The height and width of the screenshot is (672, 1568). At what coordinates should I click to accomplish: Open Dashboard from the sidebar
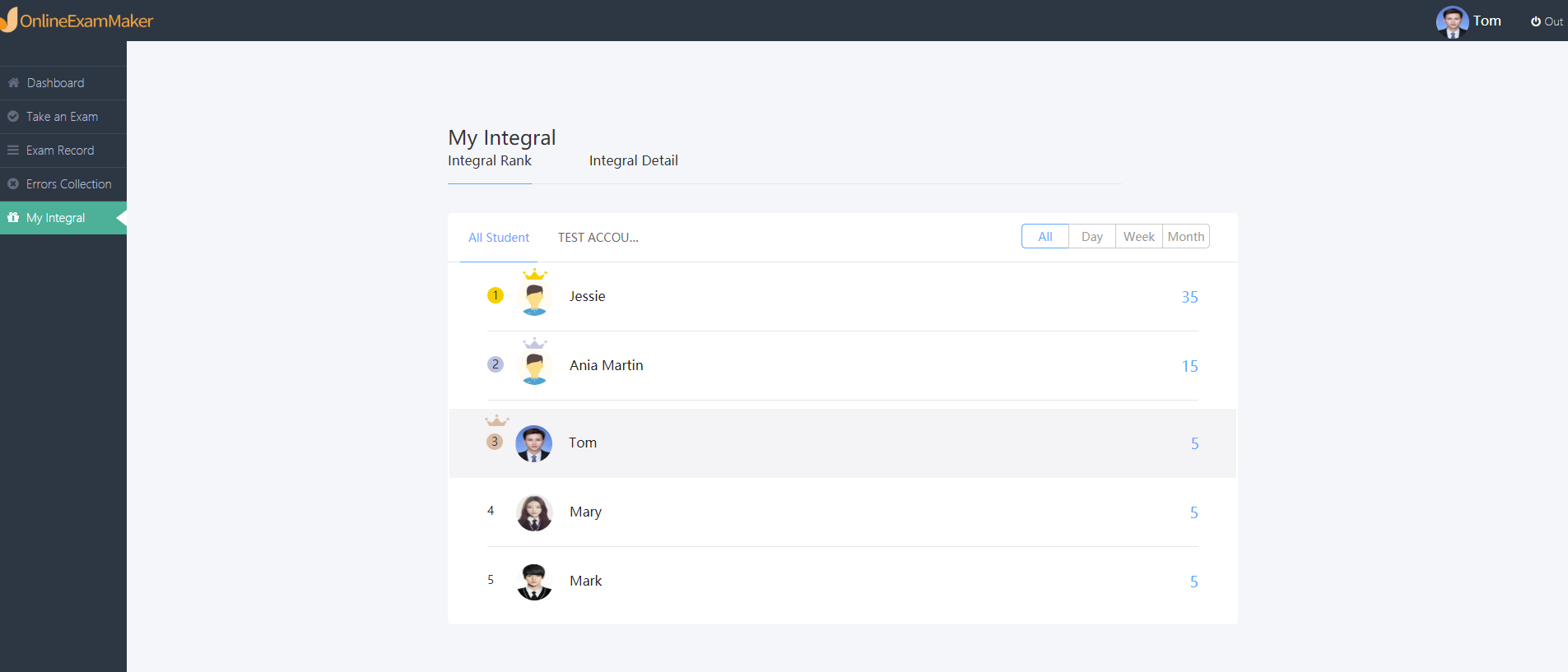[x=63, y=83]
